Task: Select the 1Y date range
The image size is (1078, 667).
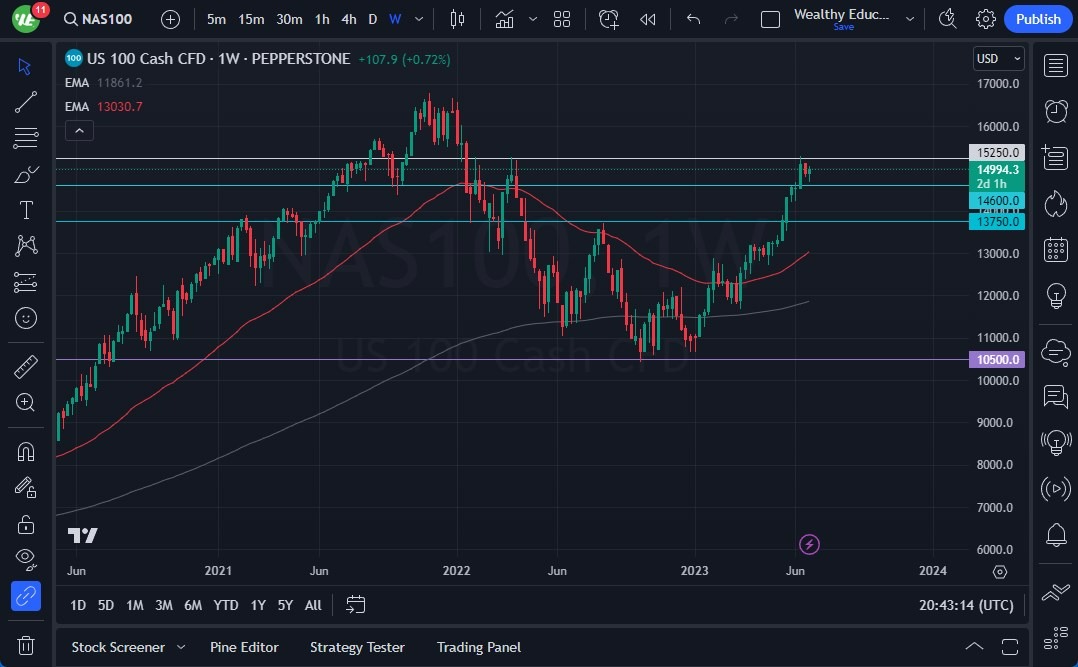Action: [x=258, y=605]
